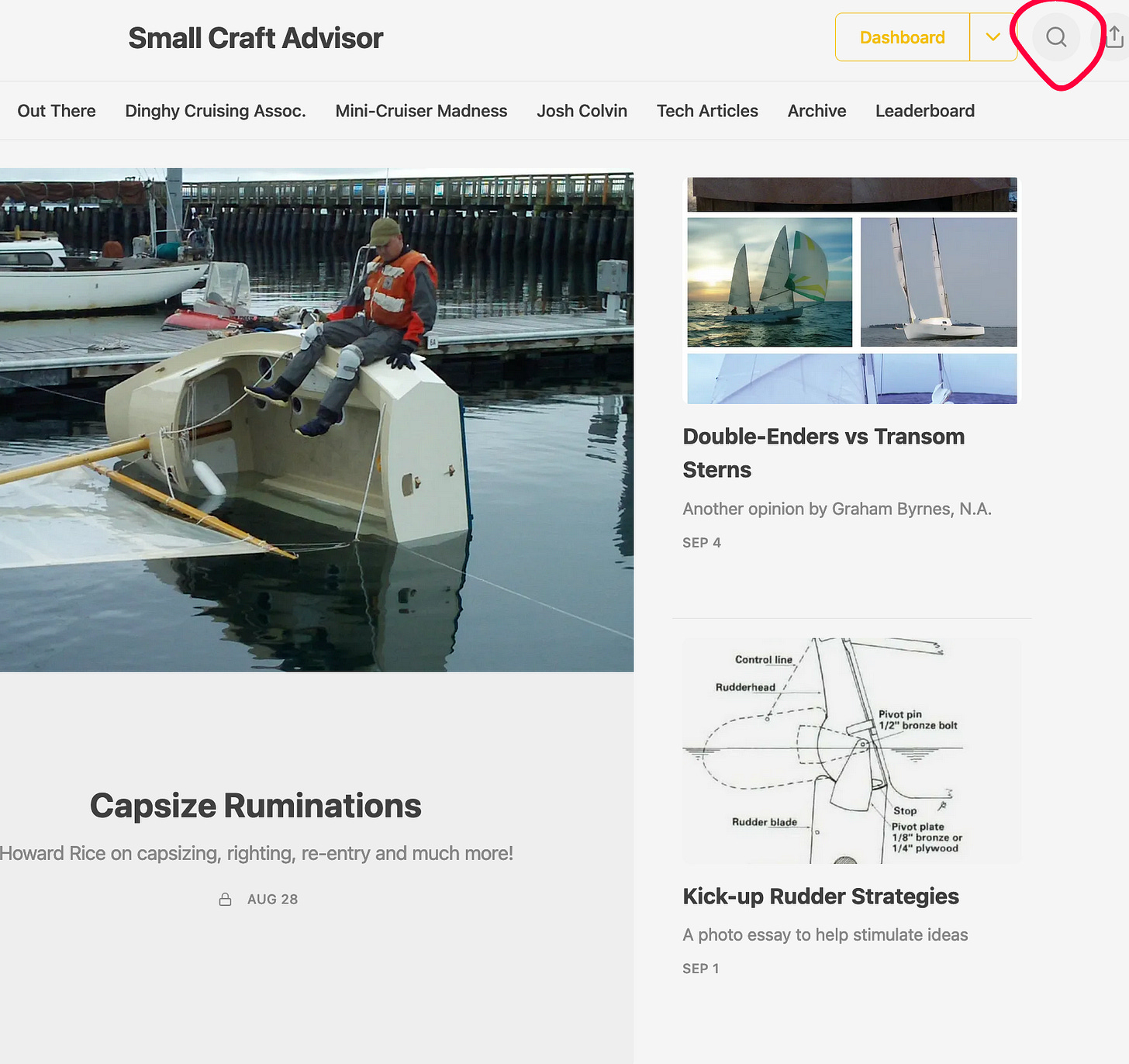1129x1064 pixels.
Task: Click the lock icon beside AUG 28
Action: (225, 899)
